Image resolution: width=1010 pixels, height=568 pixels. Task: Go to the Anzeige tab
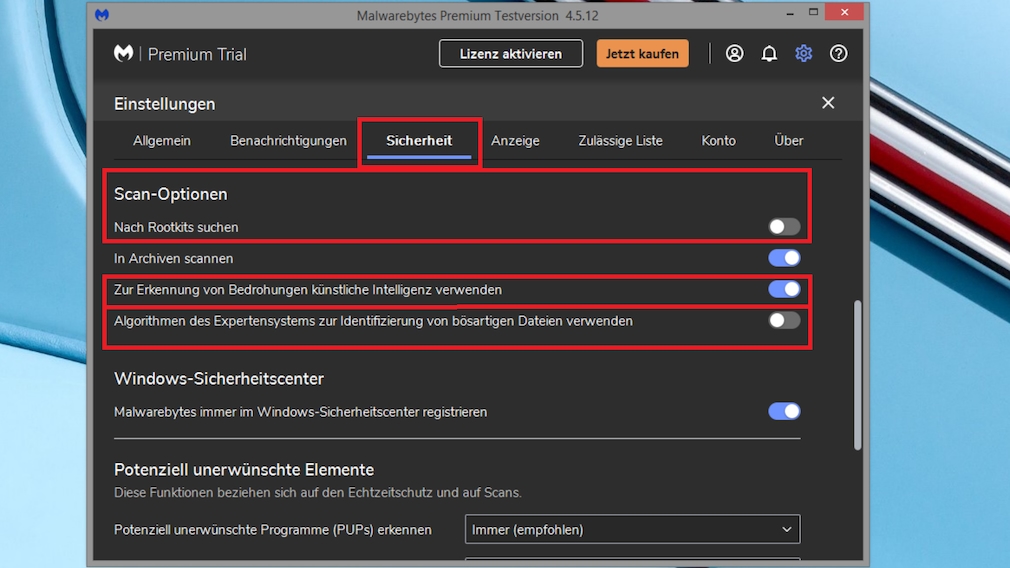tap(515, 140)
